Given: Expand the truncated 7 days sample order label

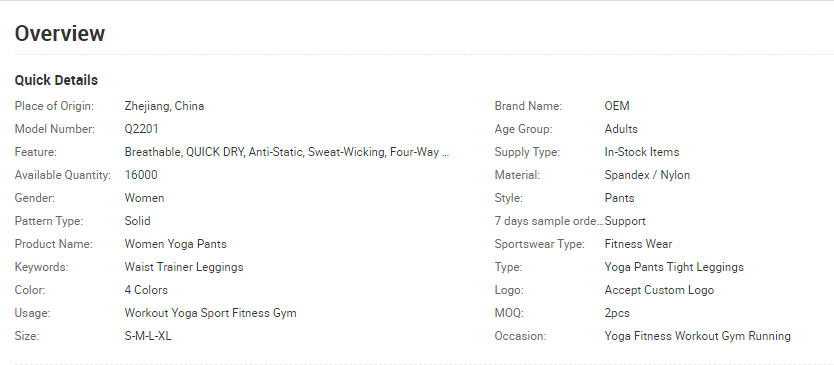Looking at the screenshot, I should pyautogui.click(x=549, y=221).
